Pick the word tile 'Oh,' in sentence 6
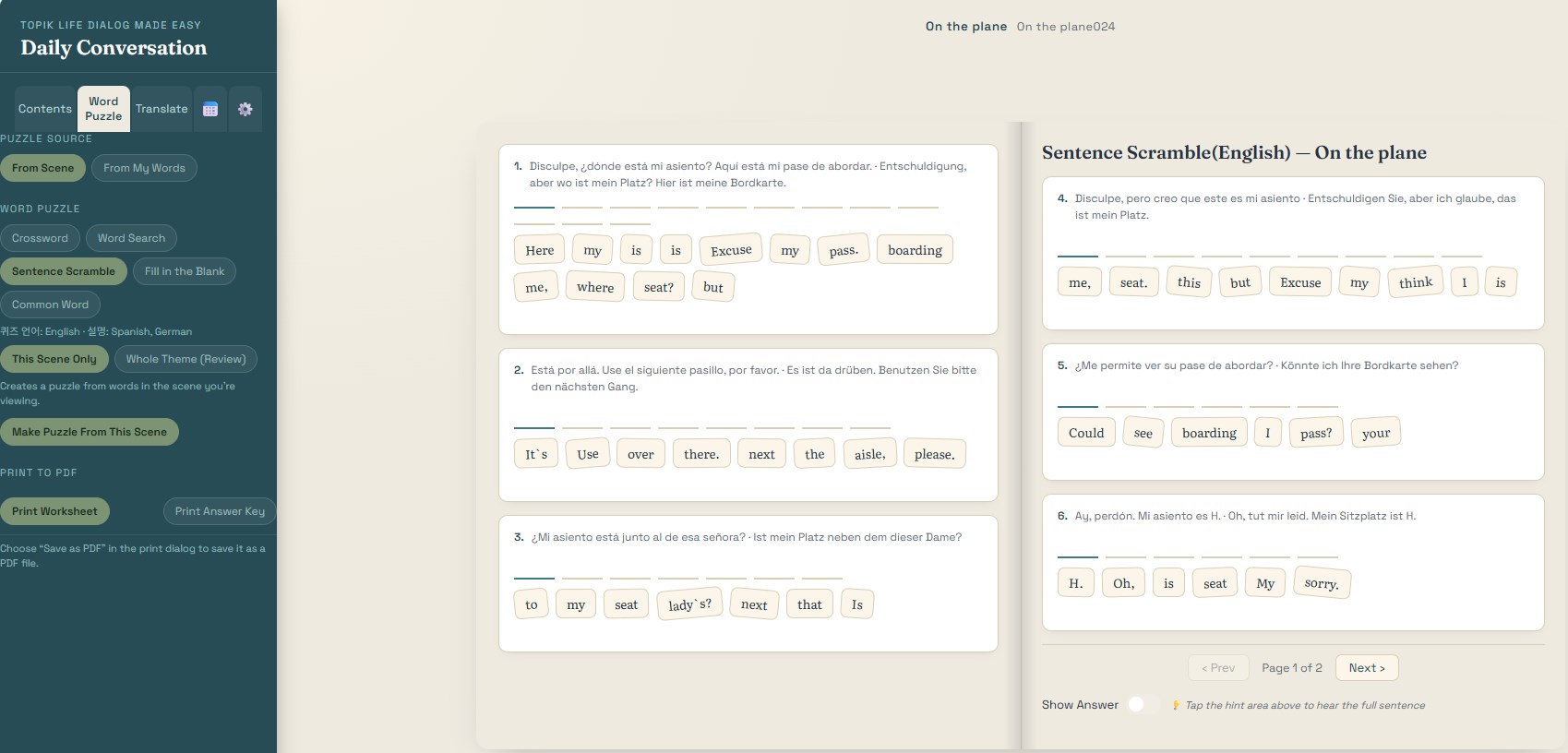The height and width of the screenshot is (753, 1568). [x=1123, y=583]
